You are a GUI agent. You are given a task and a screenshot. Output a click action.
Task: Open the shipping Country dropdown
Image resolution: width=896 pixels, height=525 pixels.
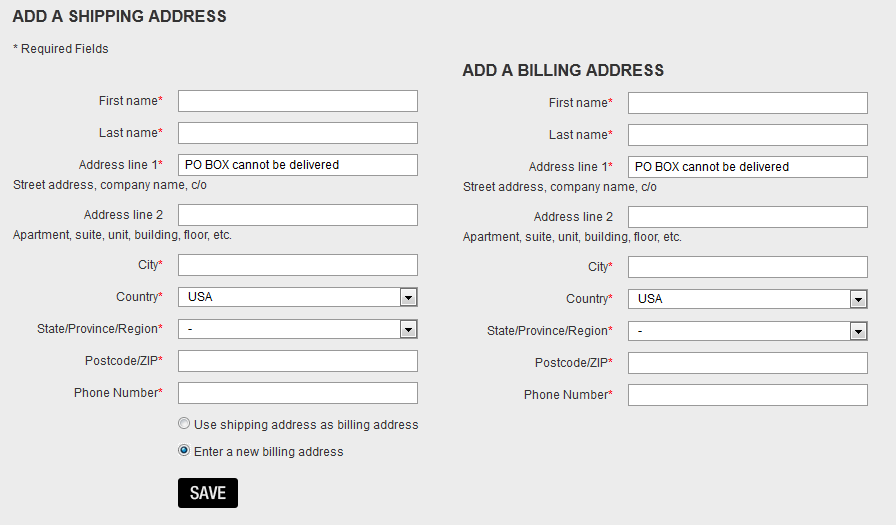coord(298,297)
